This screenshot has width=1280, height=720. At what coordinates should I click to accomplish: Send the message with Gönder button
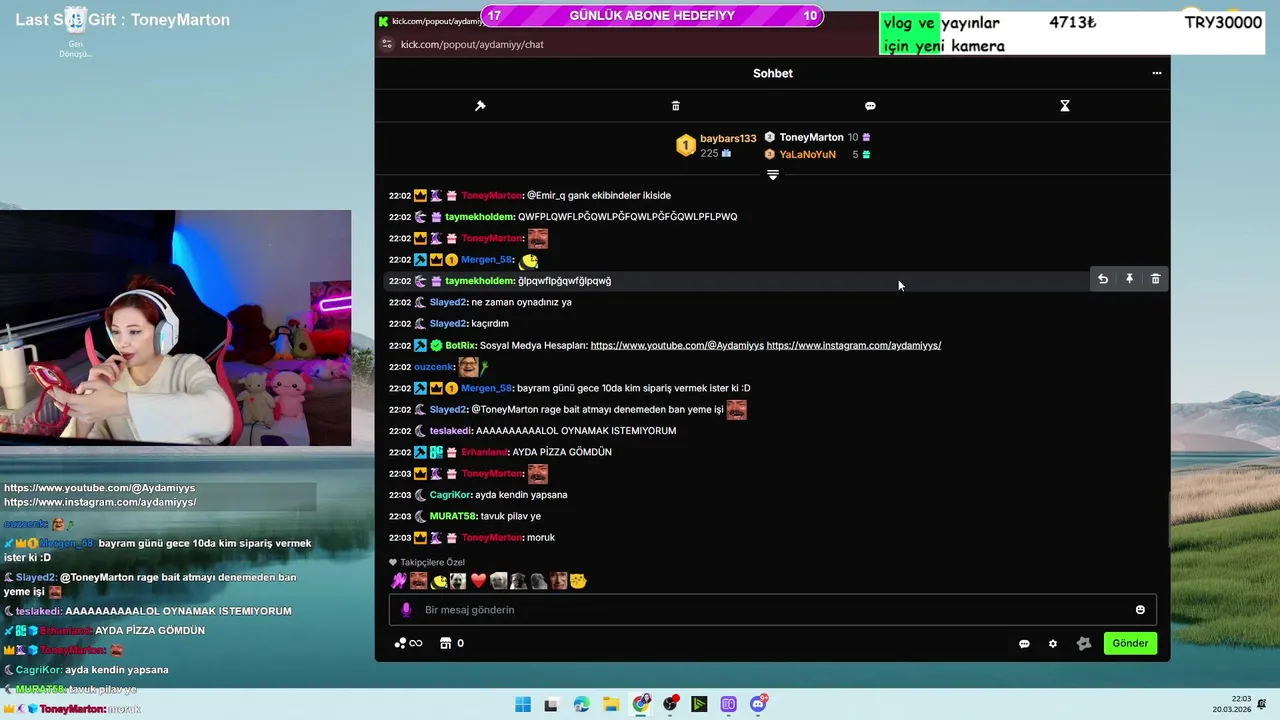pyautogui.click(x=1130, y=643)
